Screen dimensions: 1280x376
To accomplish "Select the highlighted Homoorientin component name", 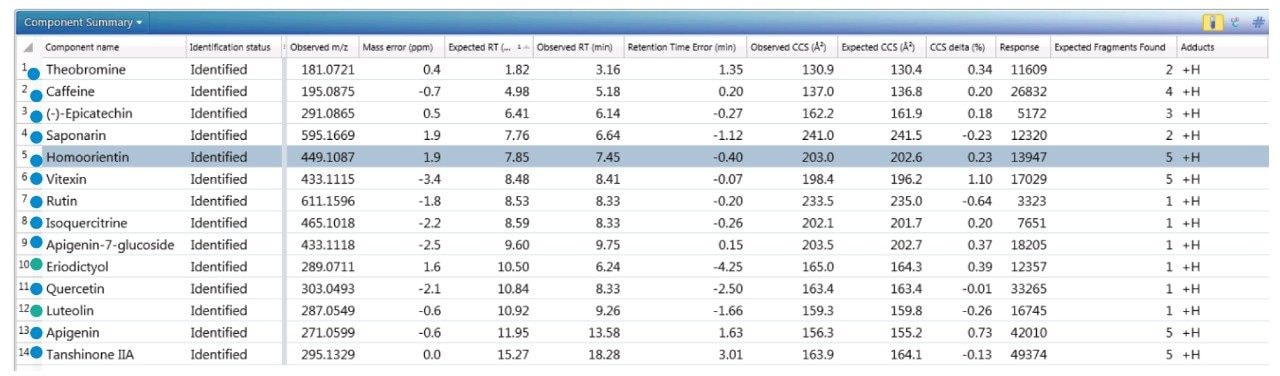I will [89, 157].
